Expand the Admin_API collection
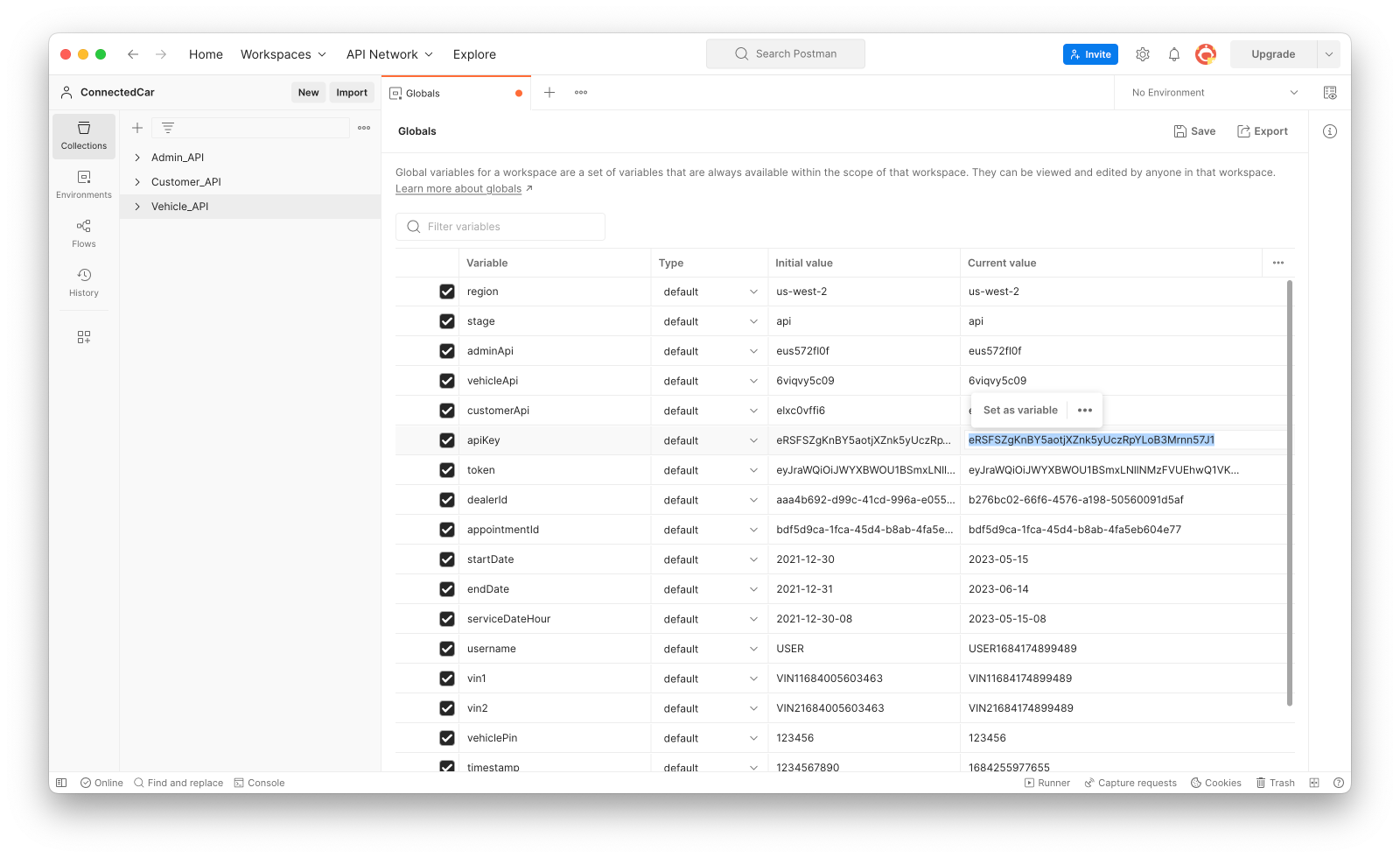This screenshot has width=1400, height=858. click(x=137, y=158)
